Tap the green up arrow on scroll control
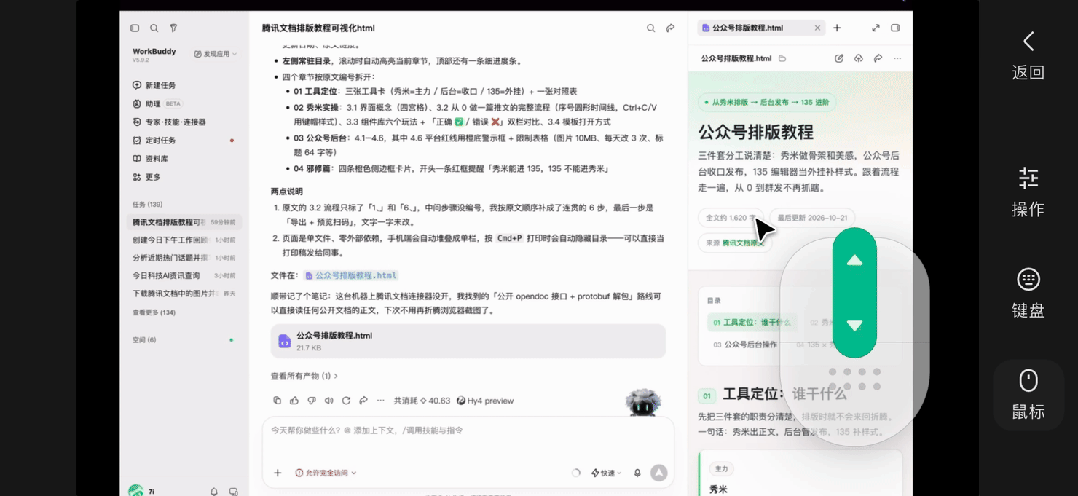 [x=855, y=261]
